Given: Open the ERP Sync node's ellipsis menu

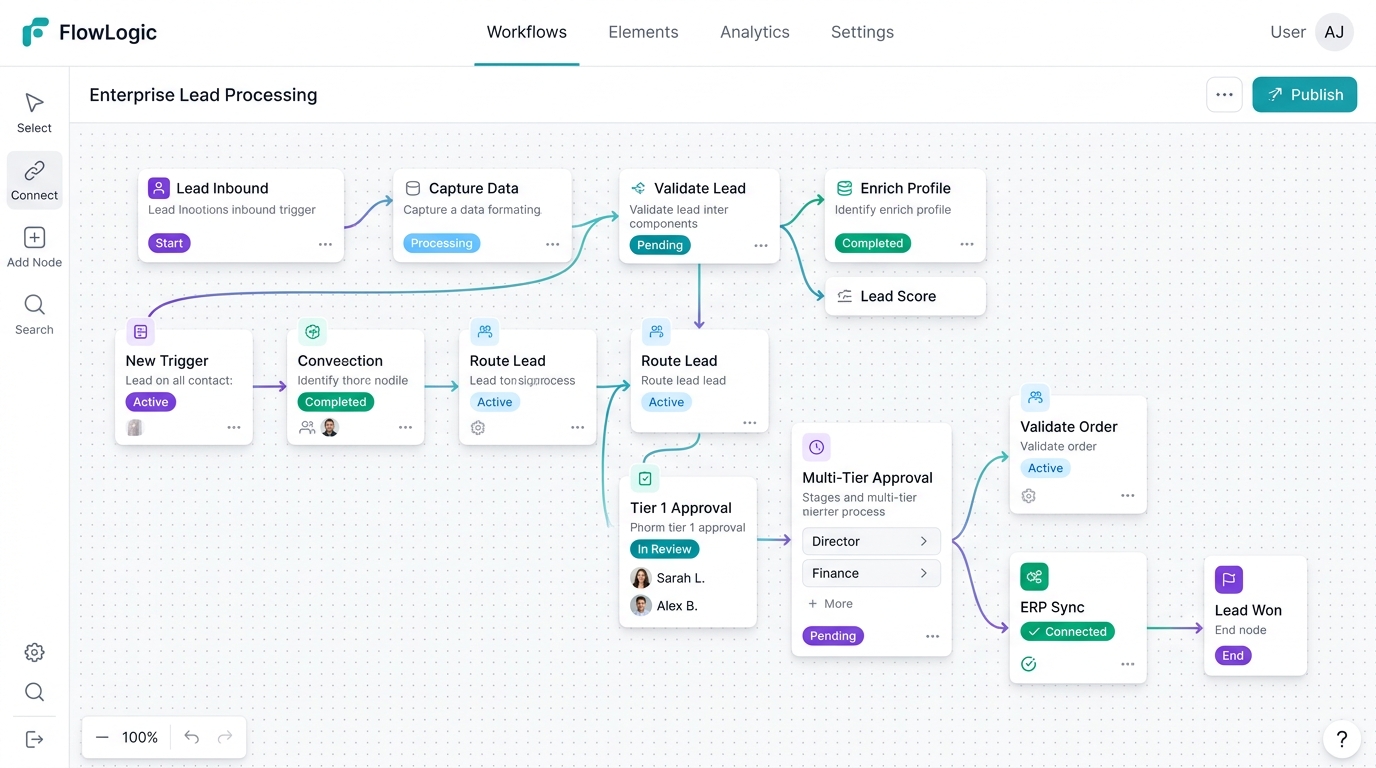Looking at the screenshot, I should click(1127, 664).
